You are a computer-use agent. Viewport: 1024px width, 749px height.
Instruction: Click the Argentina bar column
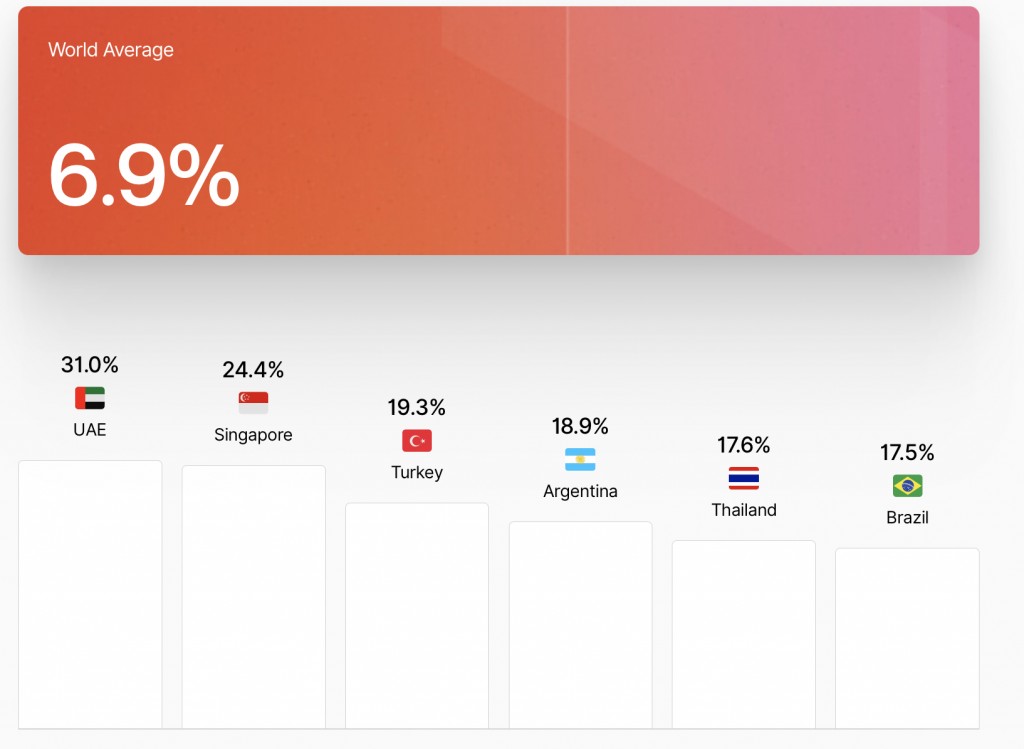pyautogui.click(x=580, y=625)
